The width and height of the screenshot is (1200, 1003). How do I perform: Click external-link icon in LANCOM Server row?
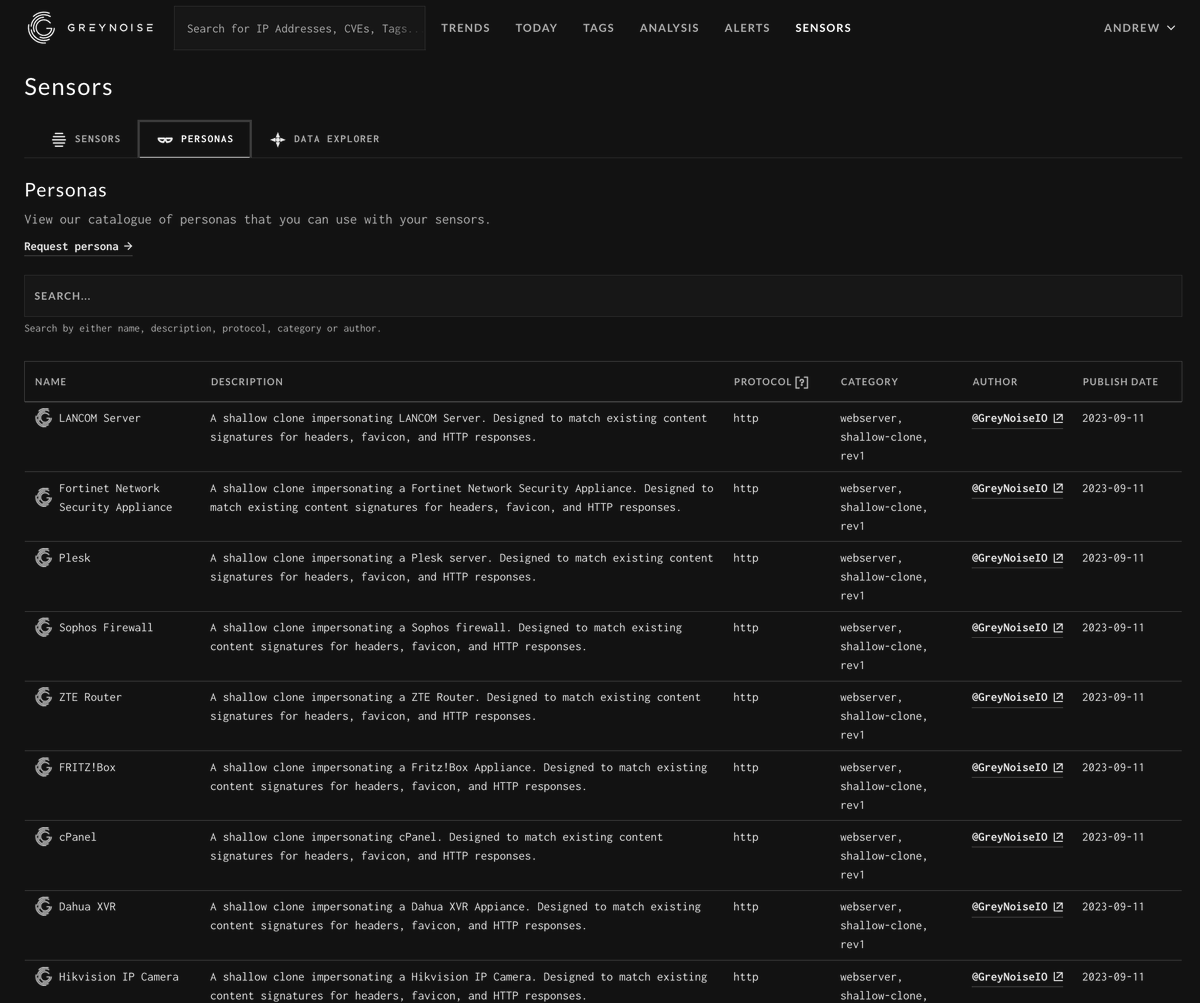[x=1058, y=418]
